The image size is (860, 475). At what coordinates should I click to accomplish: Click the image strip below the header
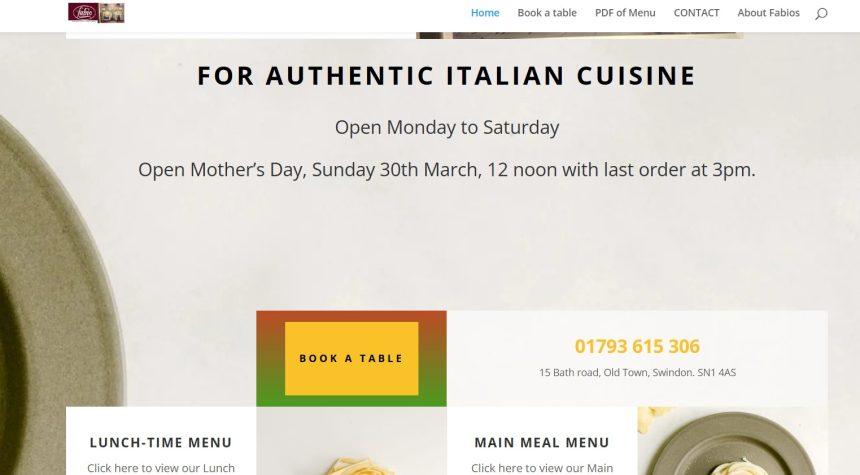tap(579, 35)
